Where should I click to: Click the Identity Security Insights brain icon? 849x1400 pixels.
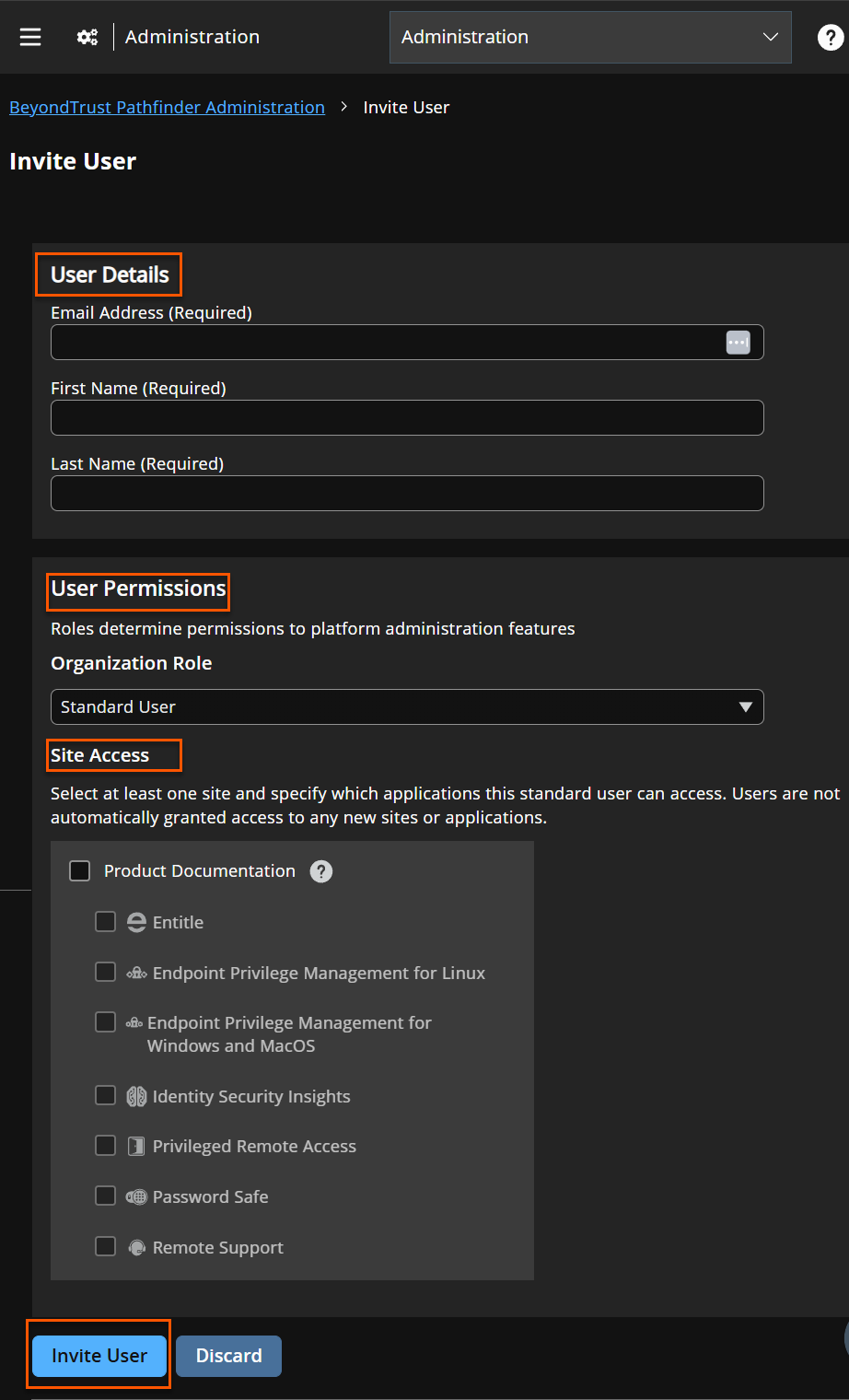(136, 1096)
